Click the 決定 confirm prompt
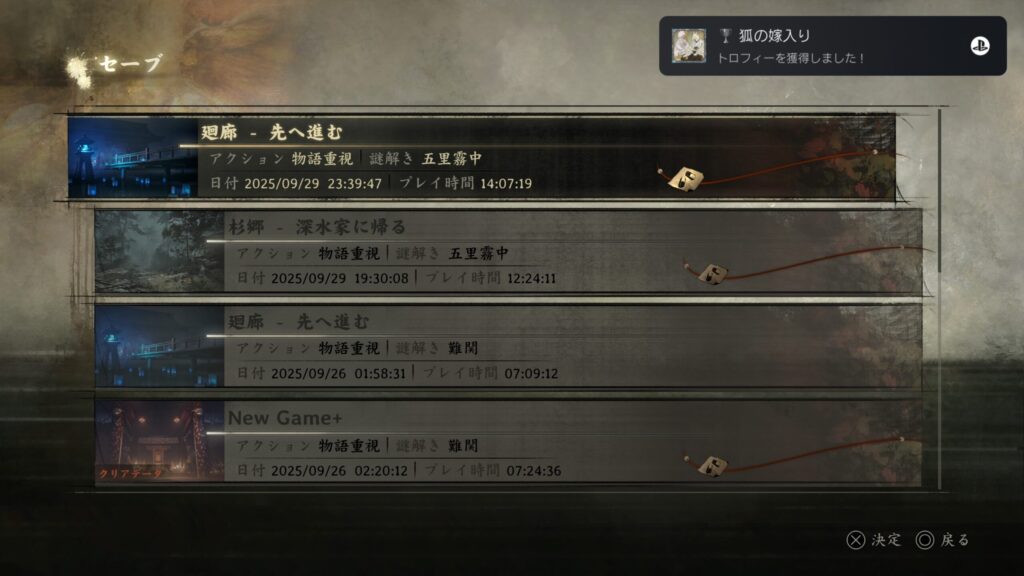Image resolution: width=1024 pixels, height=576 pixels. [x=886, y=540]
